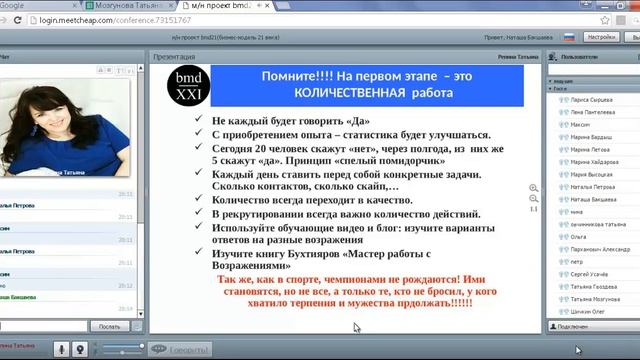640x360 pixels.
Task: Click the address bar URL login.meetcheap.com
Action: click(115, 20)
